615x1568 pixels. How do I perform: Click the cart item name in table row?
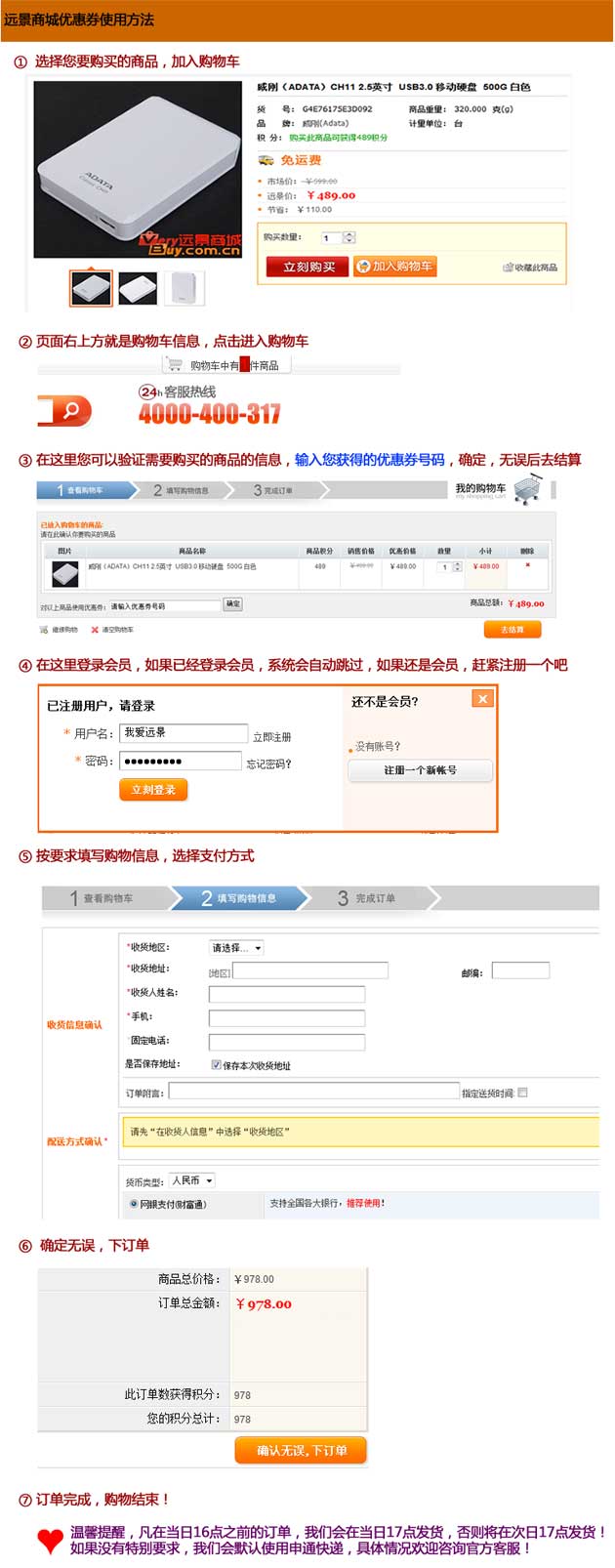point(172,566)
